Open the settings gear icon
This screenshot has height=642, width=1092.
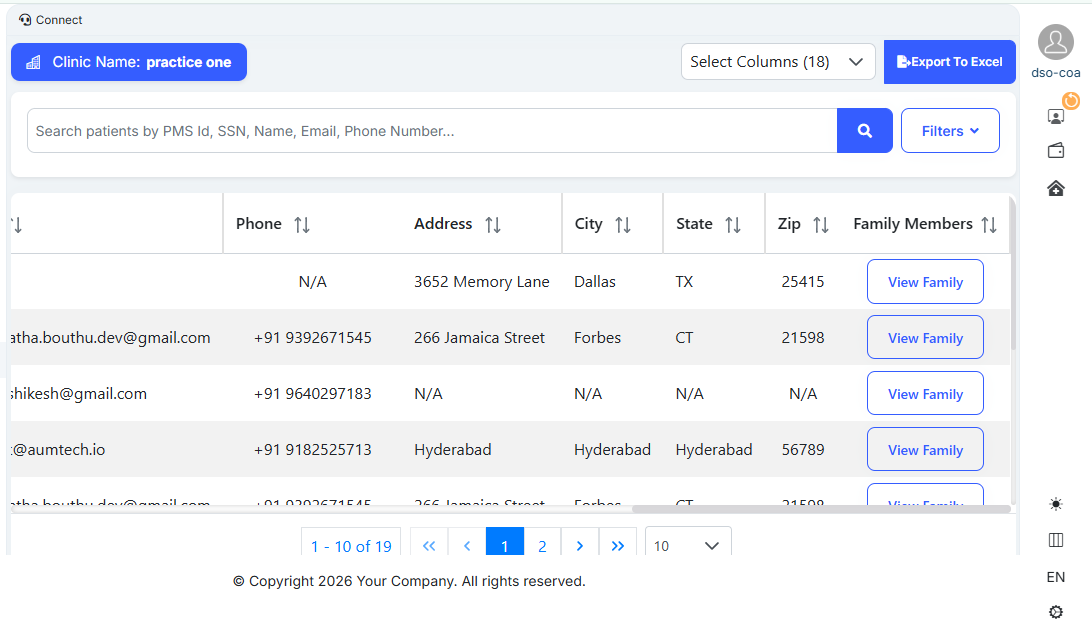[1055, 612]
